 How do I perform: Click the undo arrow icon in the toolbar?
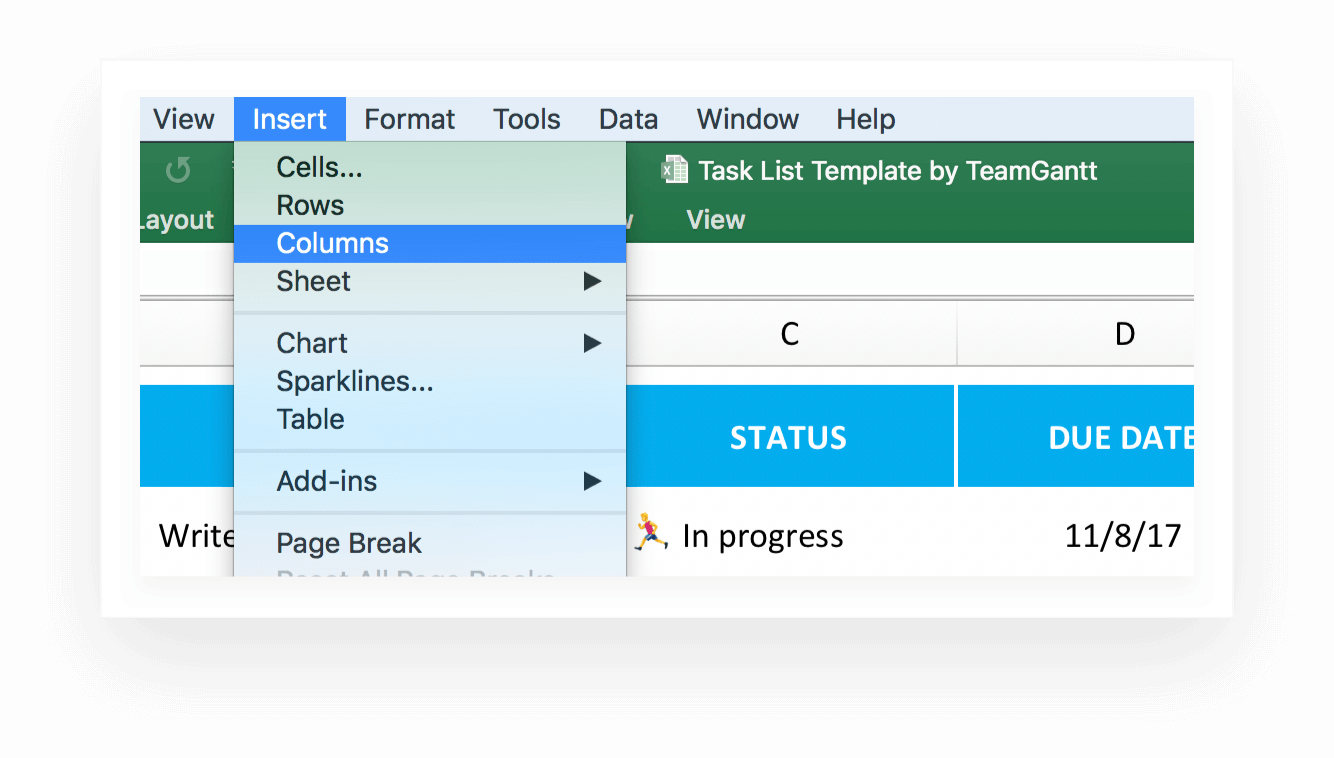(178, 171)
